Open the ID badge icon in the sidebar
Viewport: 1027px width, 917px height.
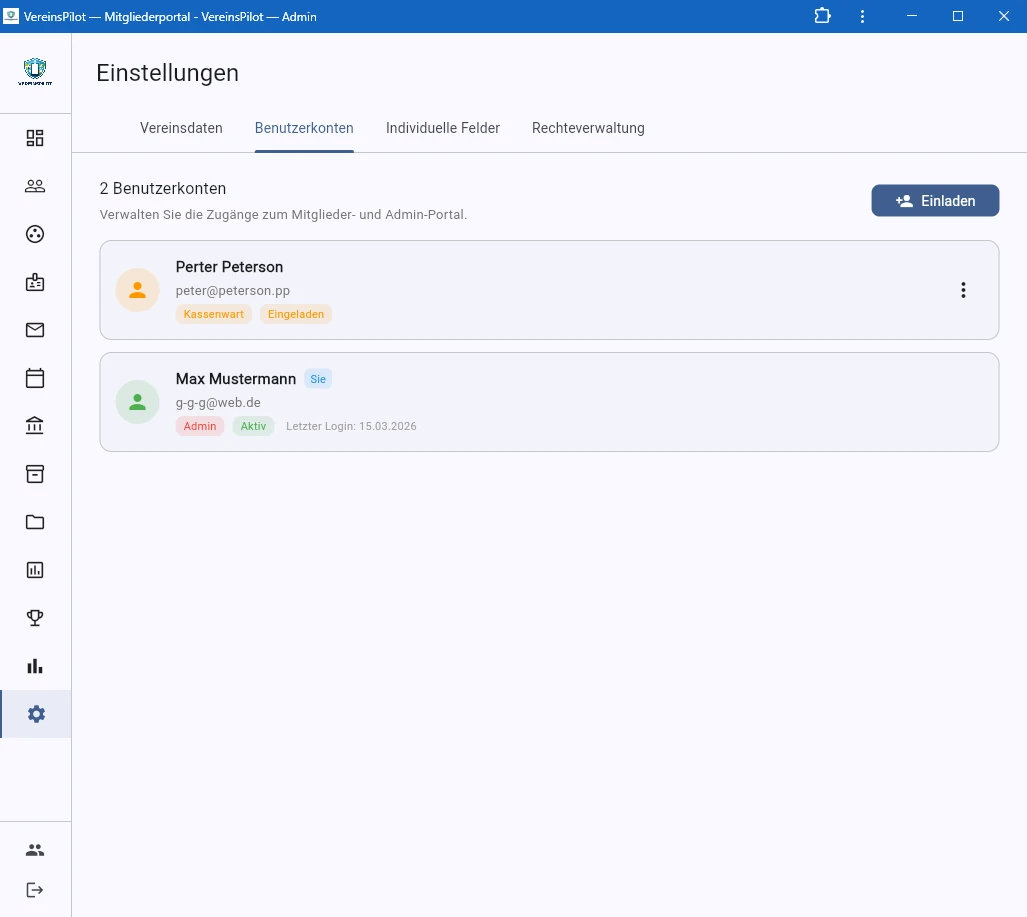coord(35,281)
